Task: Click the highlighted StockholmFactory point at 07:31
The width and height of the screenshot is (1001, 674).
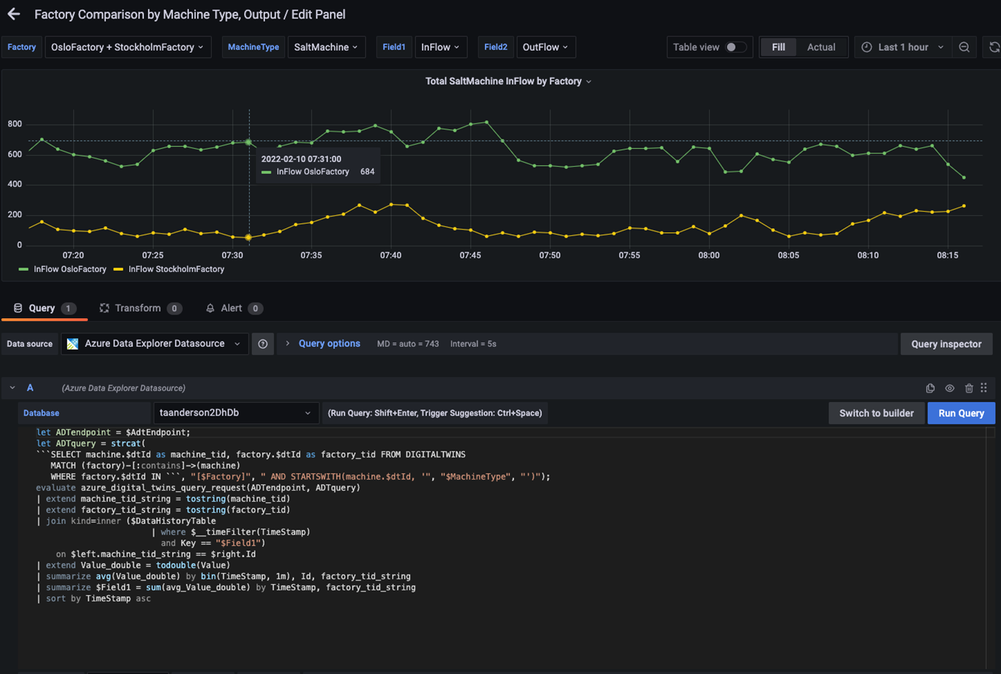Action: [x=249, y=237]
